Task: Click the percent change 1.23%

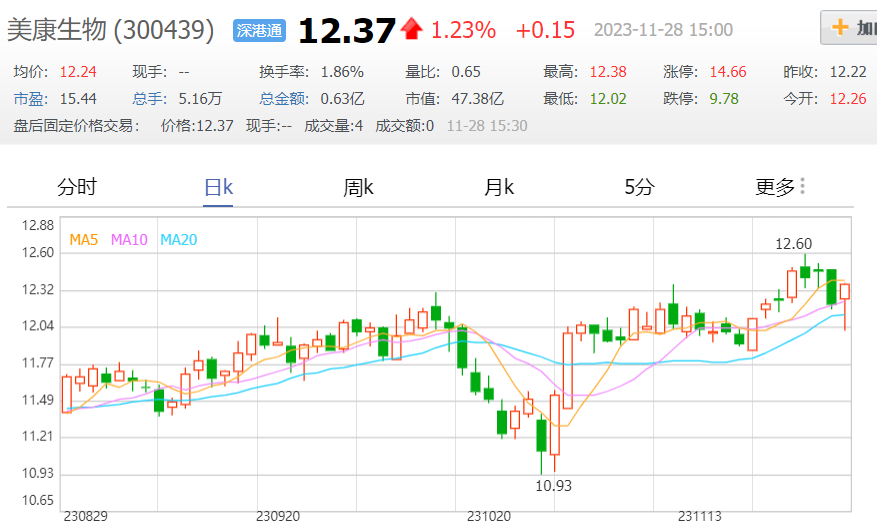Action: [463, 30]
